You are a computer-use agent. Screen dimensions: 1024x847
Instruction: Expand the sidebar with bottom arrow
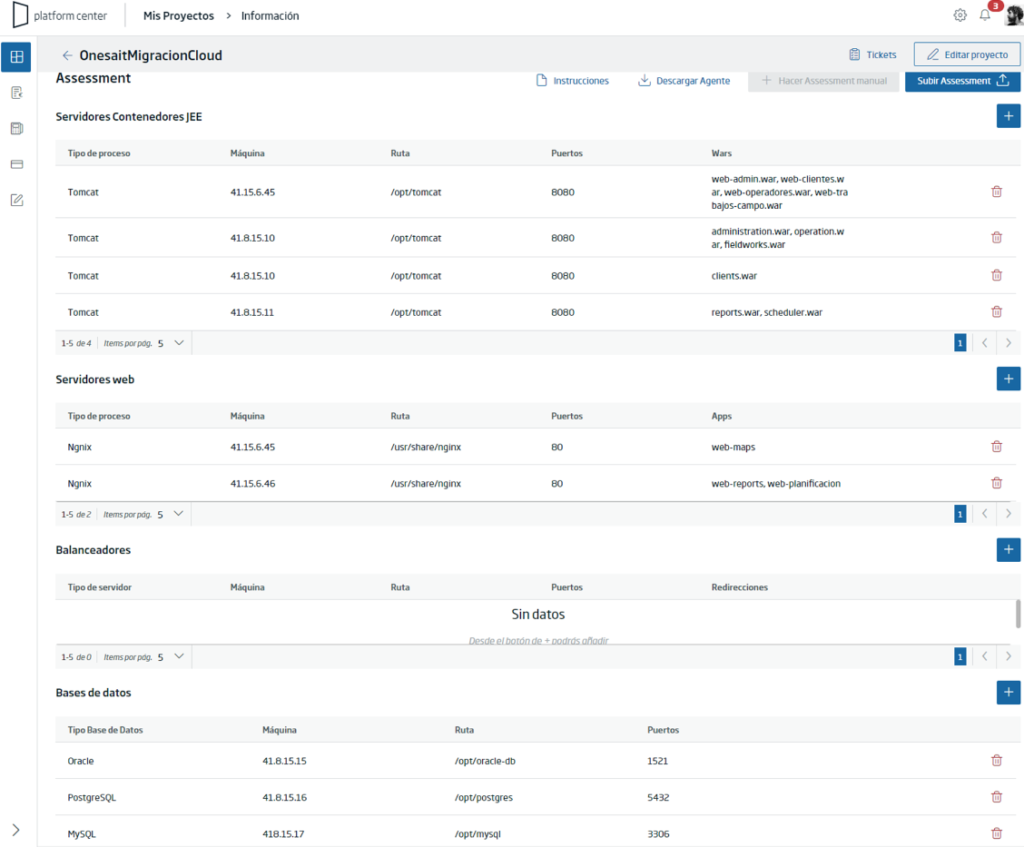[x=16, y=830]
